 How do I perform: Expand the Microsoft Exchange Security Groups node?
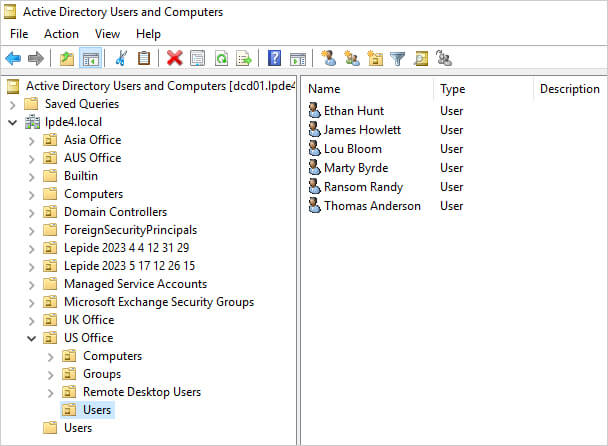tap(31, 303)
